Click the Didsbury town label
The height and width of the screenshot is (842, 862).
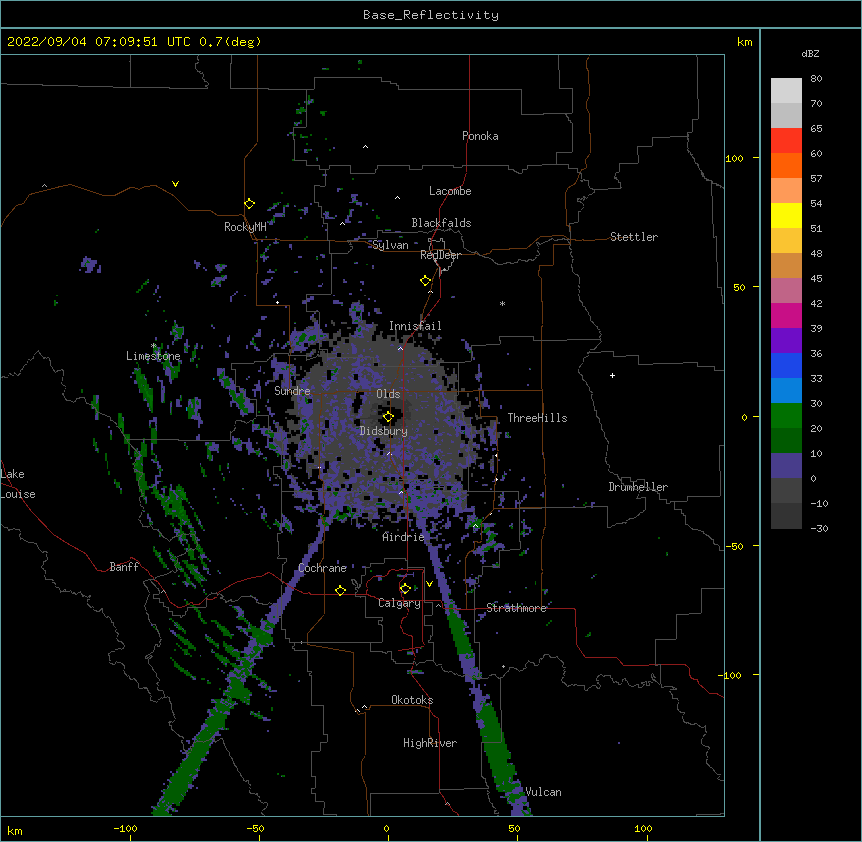pos(384,431)
